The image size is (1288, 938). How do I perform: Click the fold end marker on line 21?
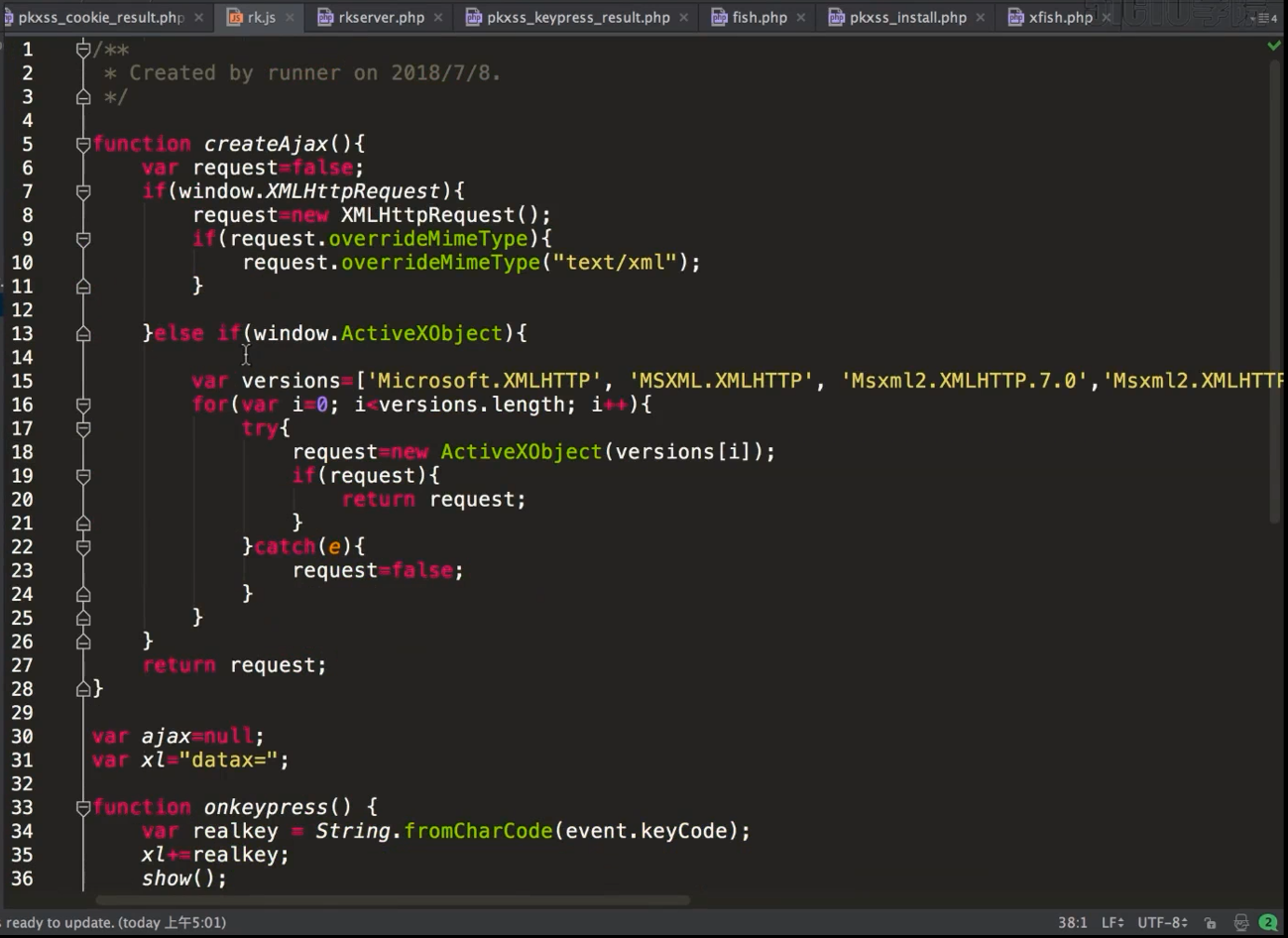[83, 523]
